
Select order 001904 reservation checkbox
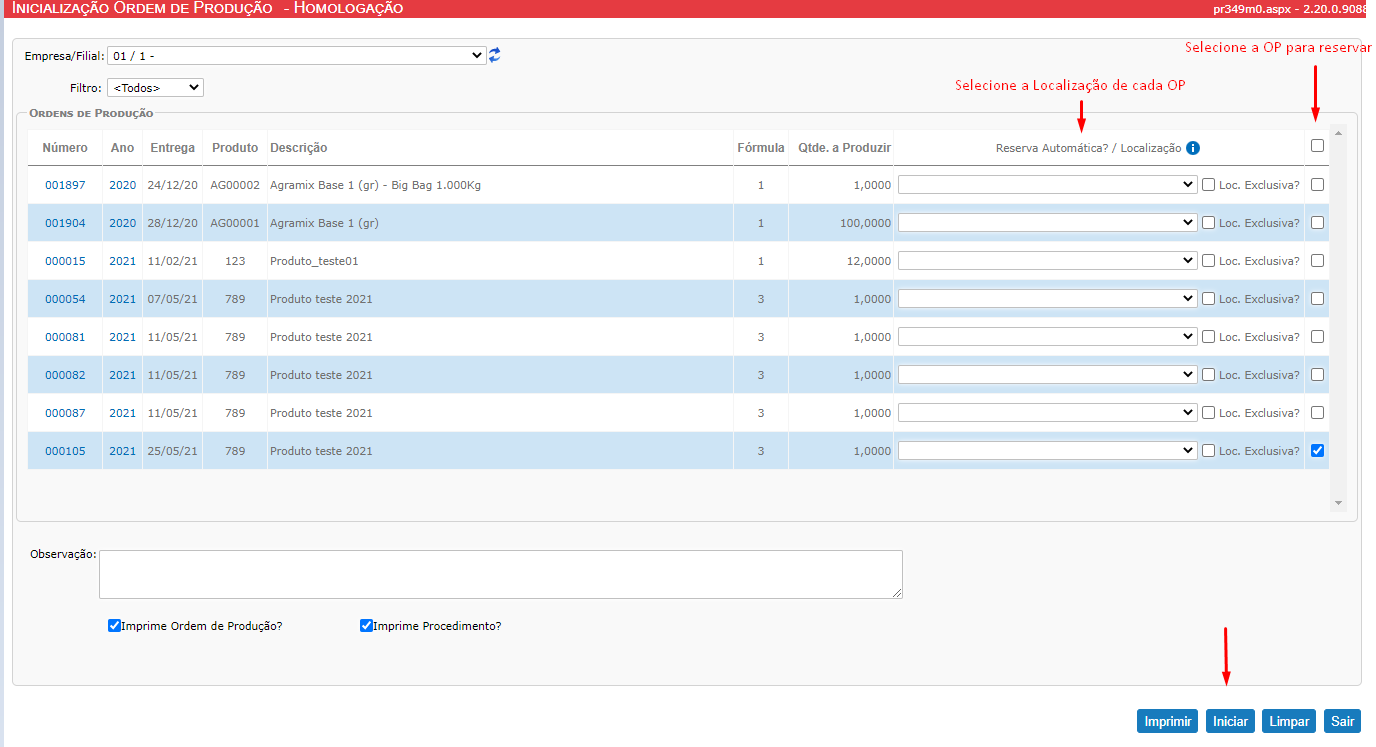point(1317,222)
